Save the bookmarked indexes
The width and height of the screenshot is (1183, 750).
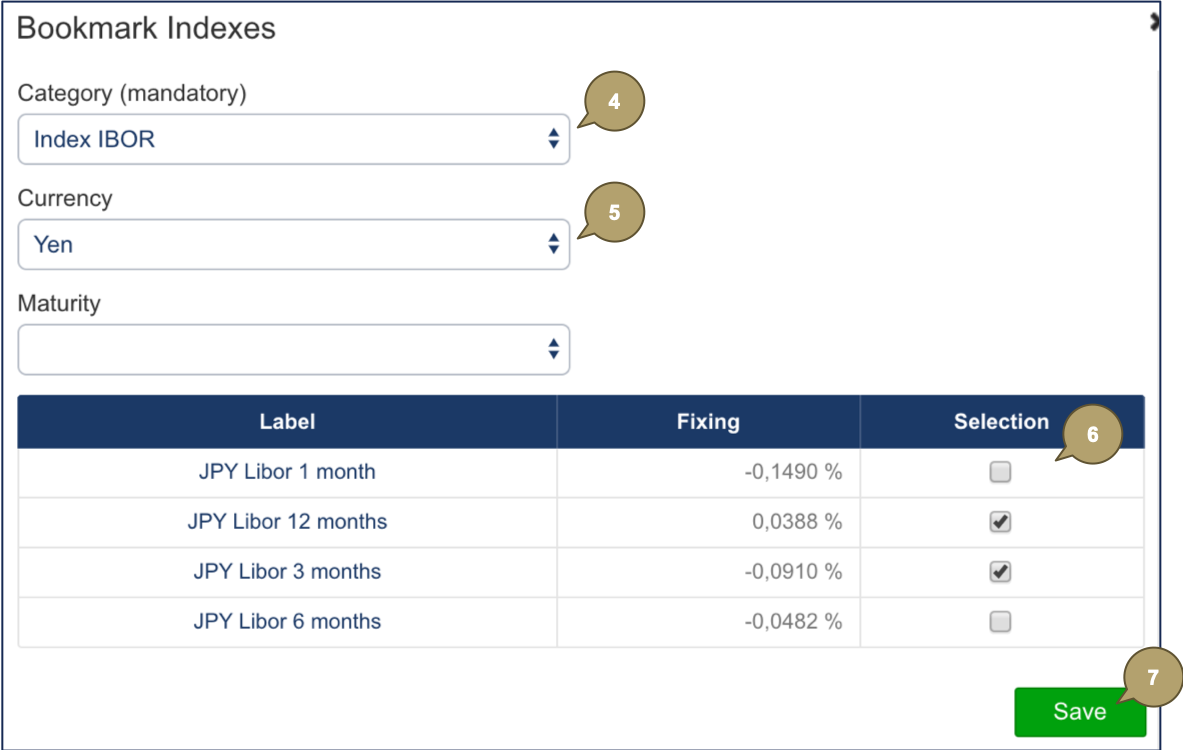point(1081,711)
